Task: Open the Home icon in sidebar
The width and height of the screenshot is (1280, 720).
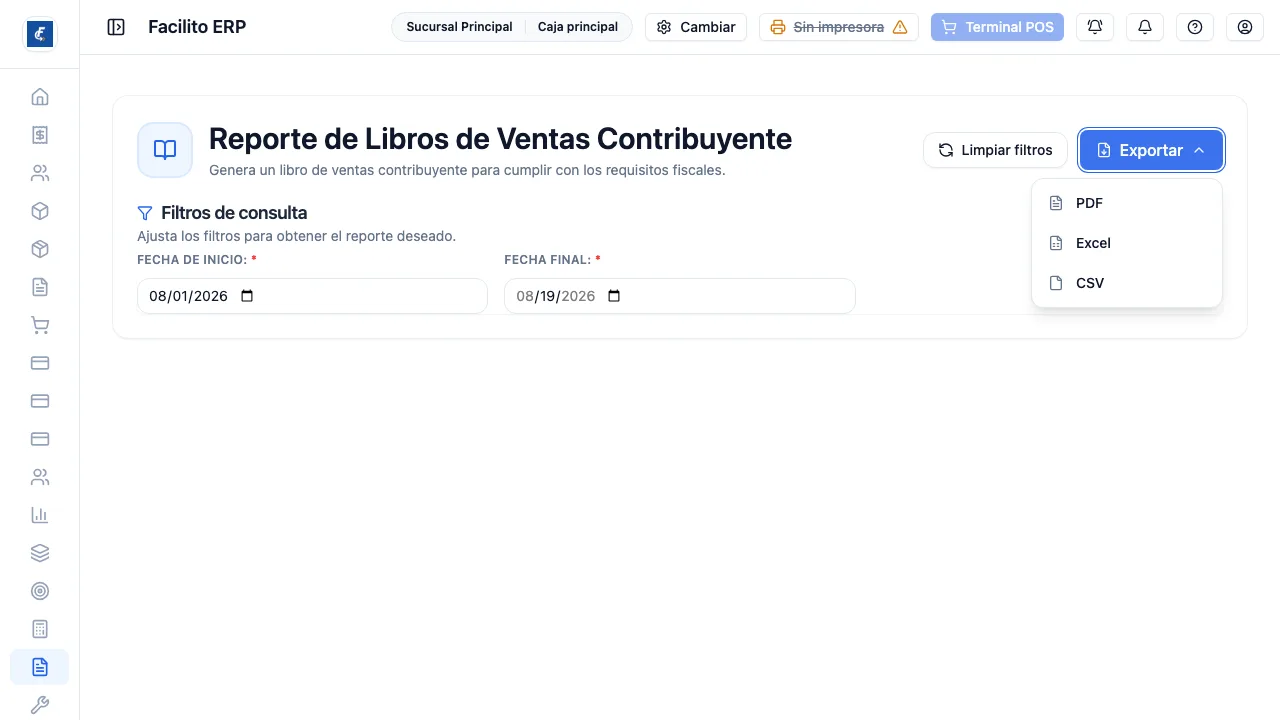Action: coord(40,97)
